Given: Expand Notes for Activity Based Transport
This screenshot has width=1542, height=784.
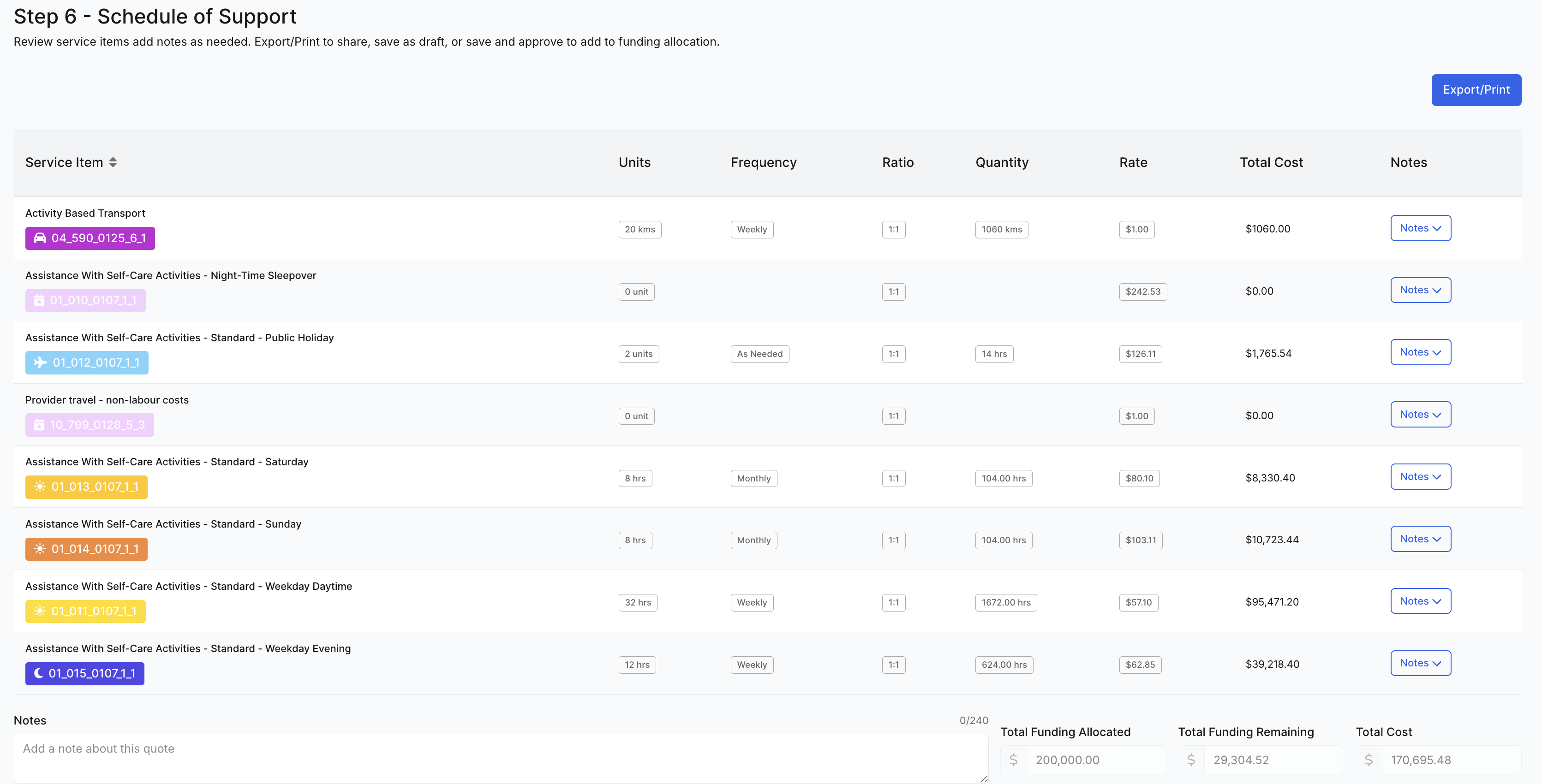Looking at the screenshot, I should pos(1421,228).
